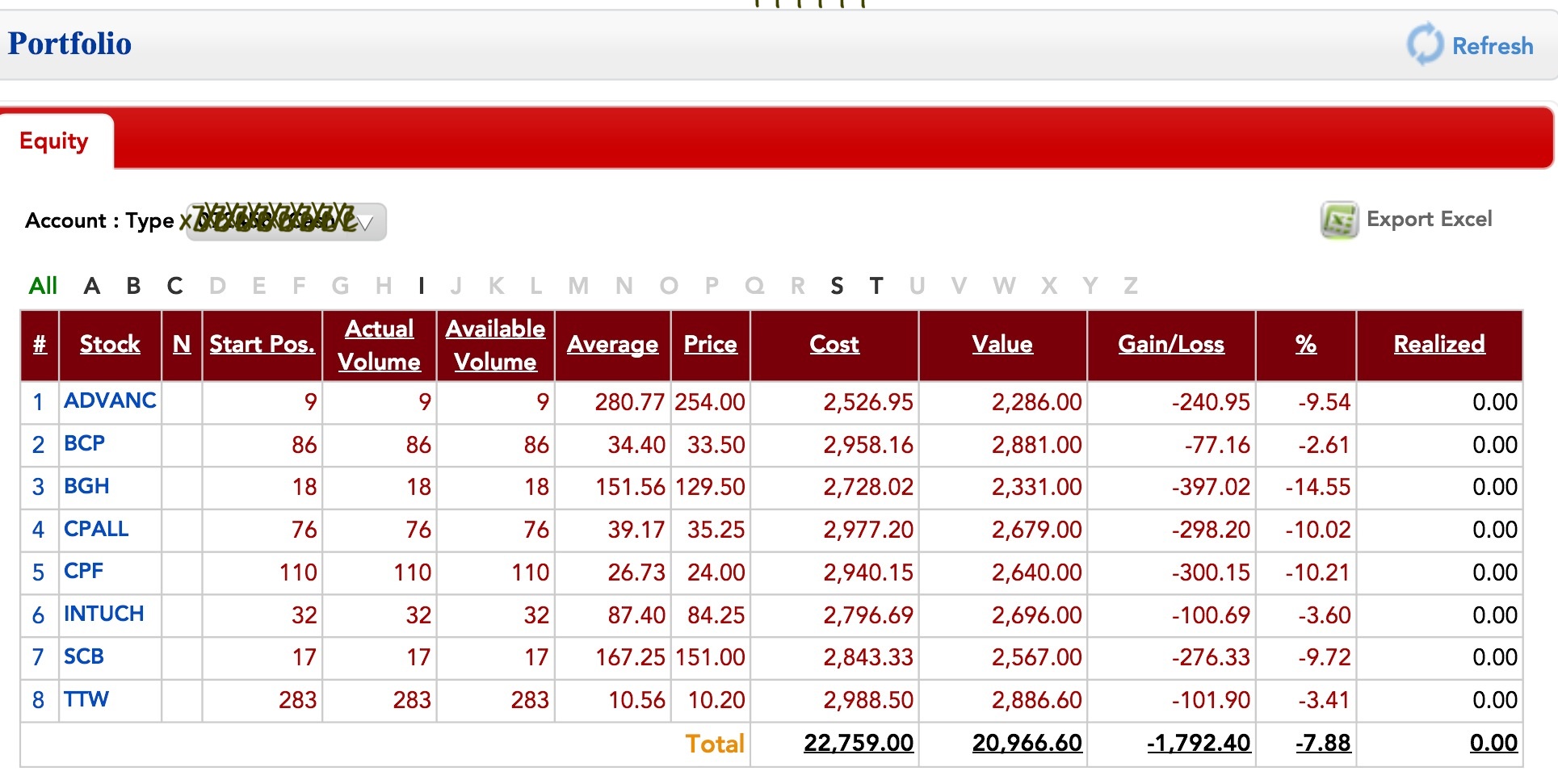Click row number 8 for TTW

click(x=38, y=700)
